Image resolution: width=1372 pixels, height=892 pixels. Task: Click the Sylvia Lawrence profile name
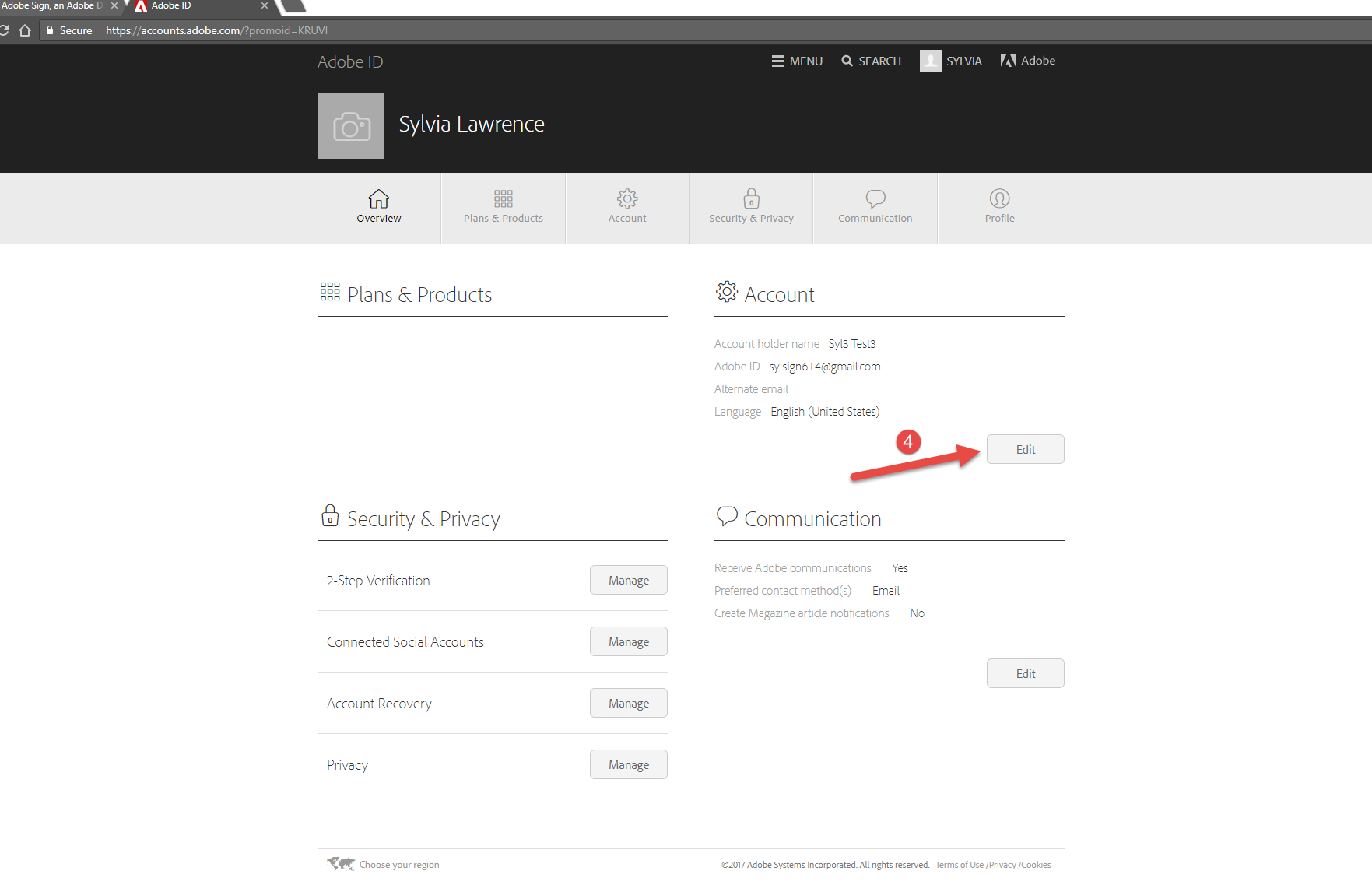(472, 125)
